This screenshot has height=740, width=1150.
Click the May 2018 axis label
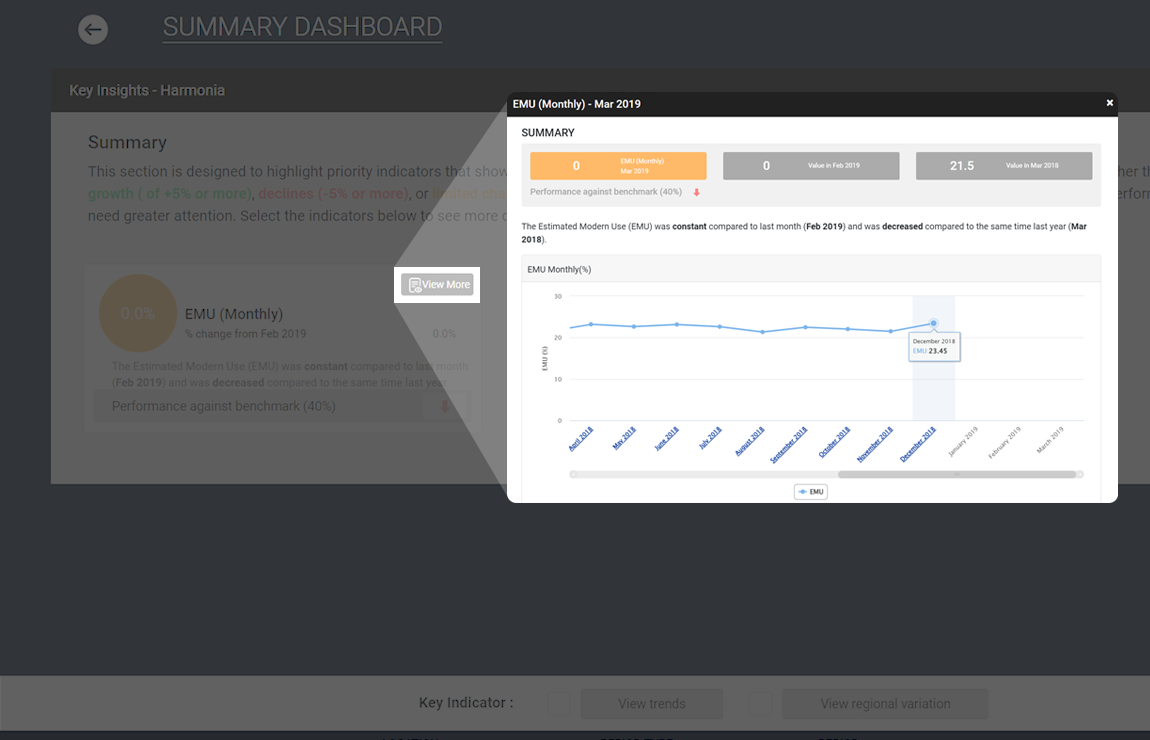[624, 439]
